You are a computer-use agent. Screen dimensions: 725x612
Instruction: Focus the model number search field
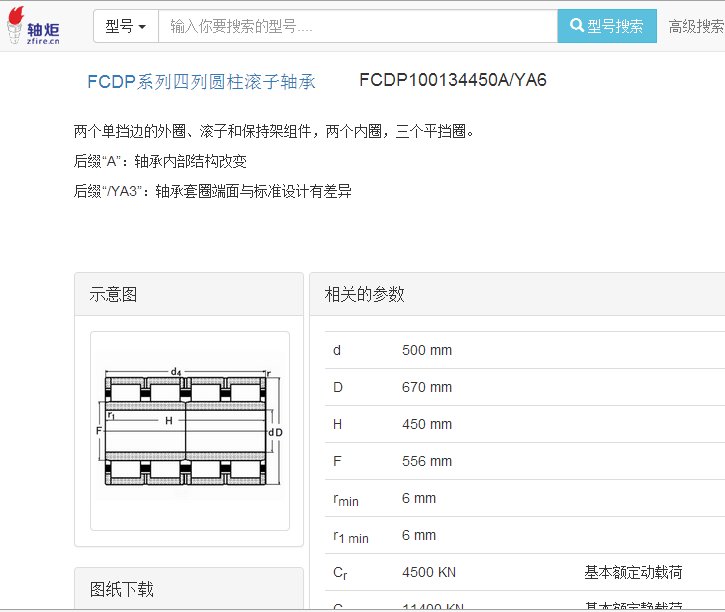click(x=358, y=26)
